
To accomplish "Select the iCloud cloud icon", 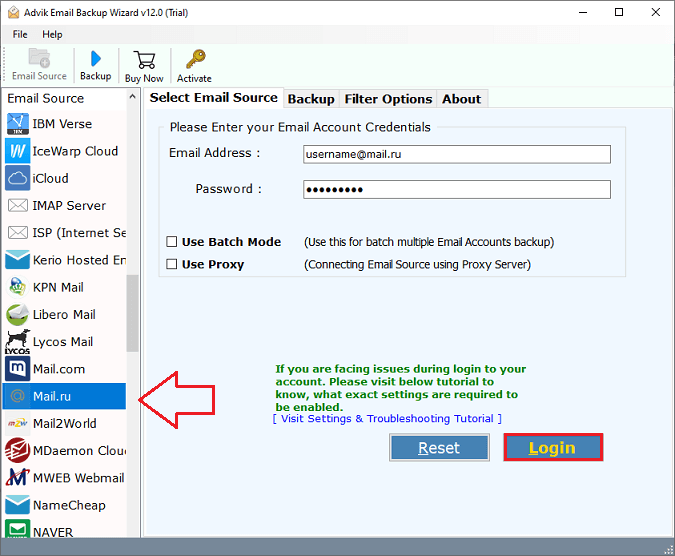I will pyautogui.click(x=18, y=178).
